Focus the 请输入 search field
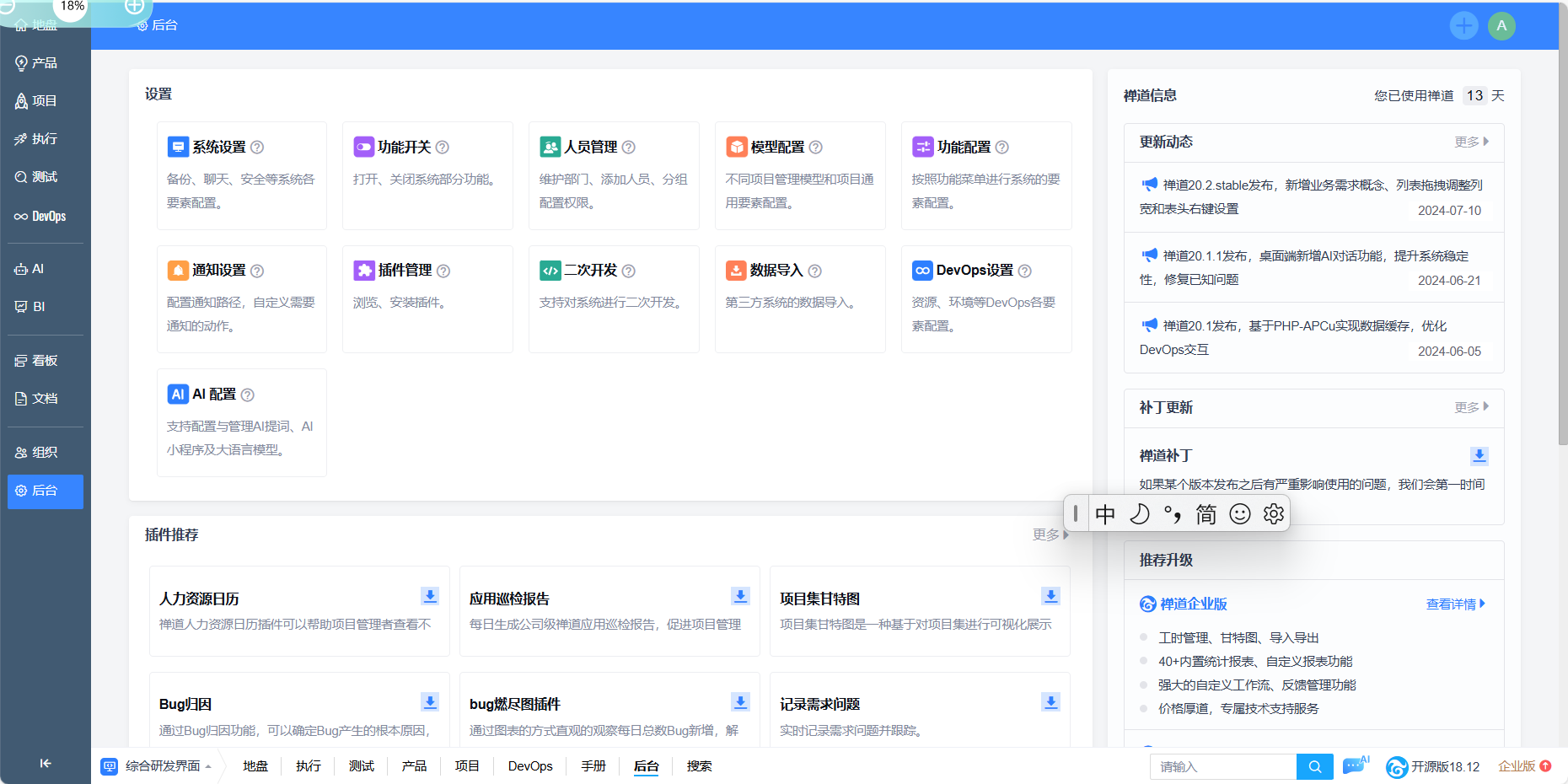The width and height of the screenshot is (1568, 784). pos(1223,766)
